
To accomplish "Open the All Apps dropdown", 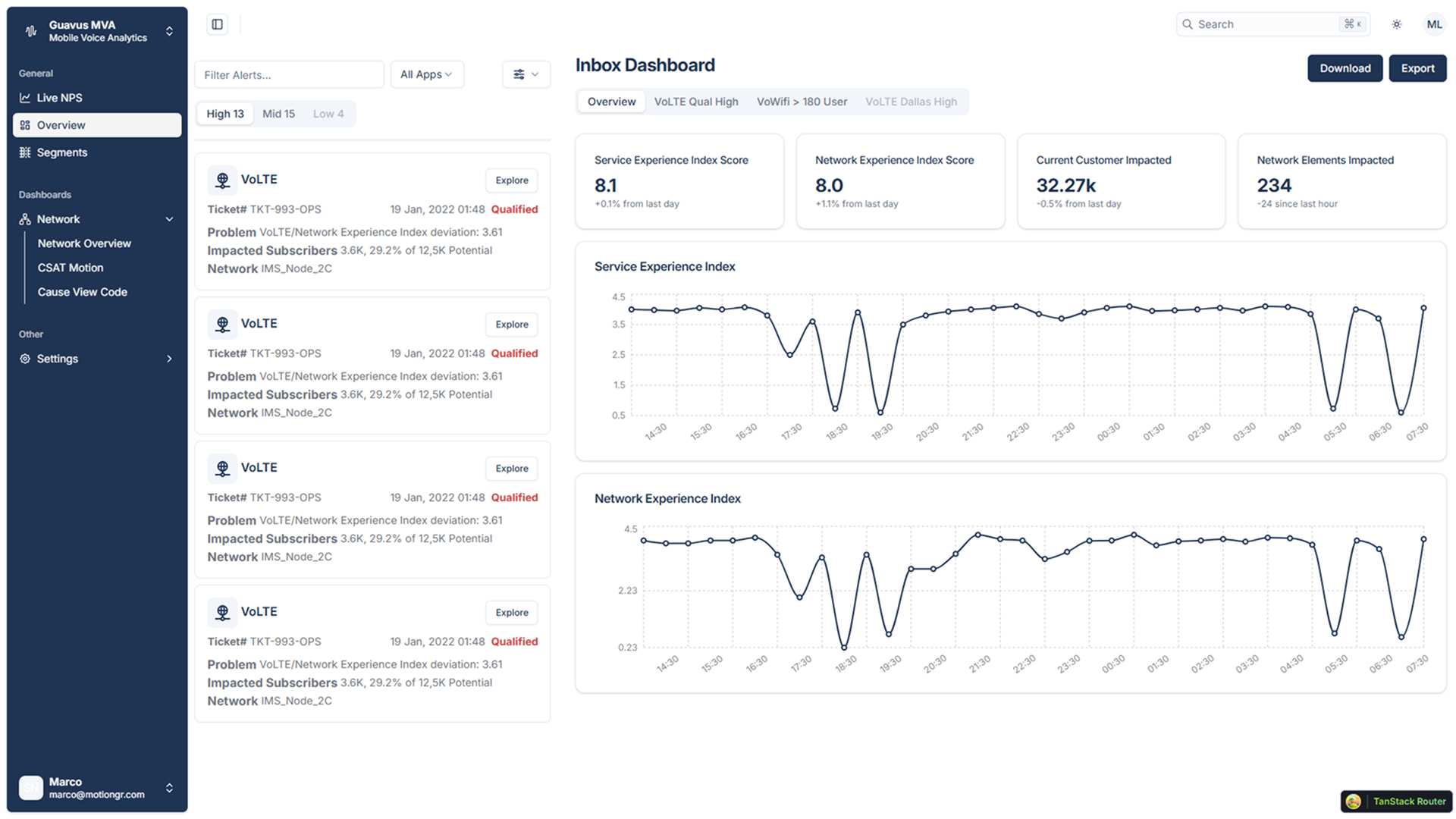I will 426,74.
